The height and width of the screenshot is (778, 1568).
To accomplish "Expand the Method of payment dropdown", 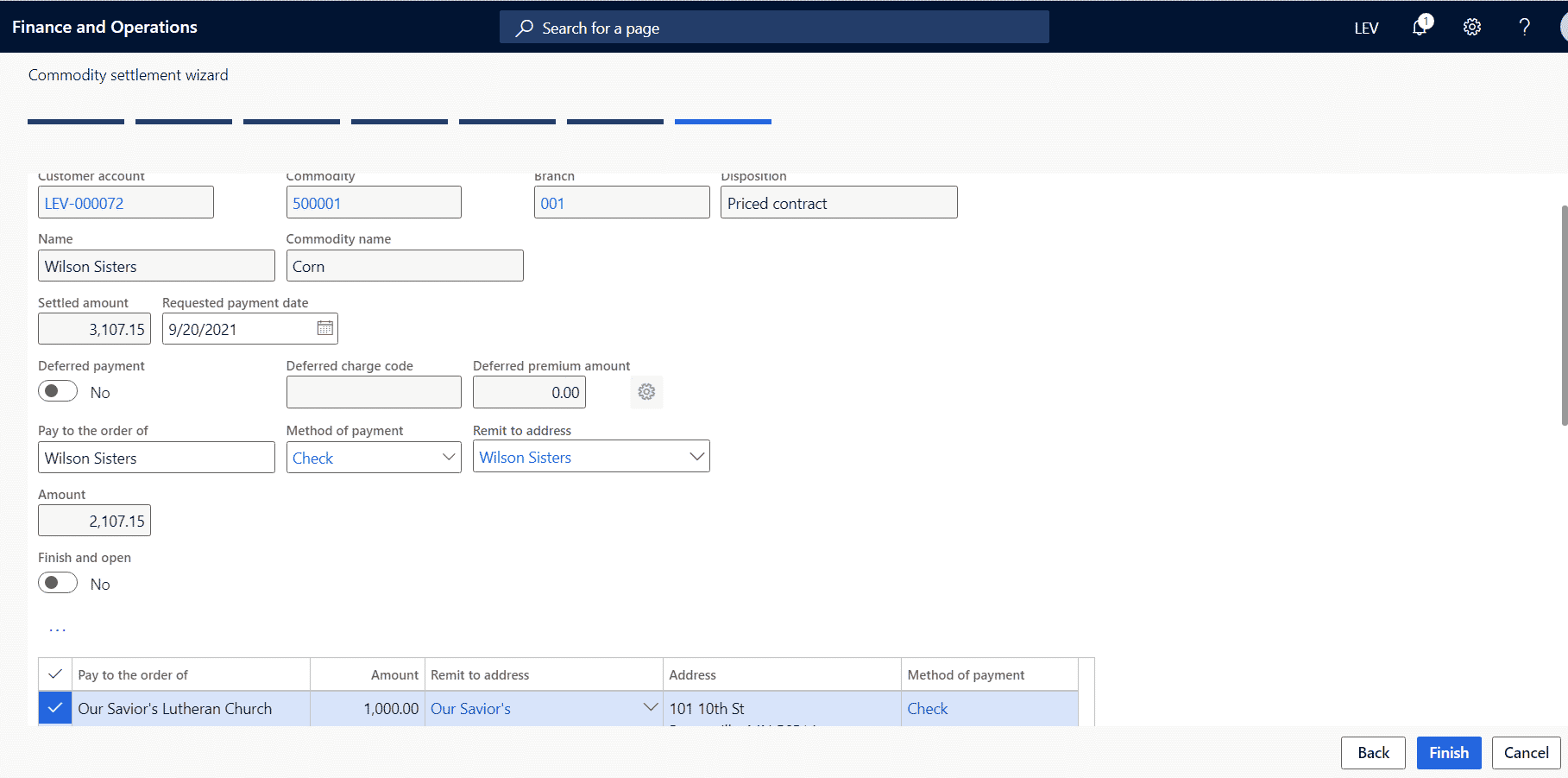I will point(449,457).
